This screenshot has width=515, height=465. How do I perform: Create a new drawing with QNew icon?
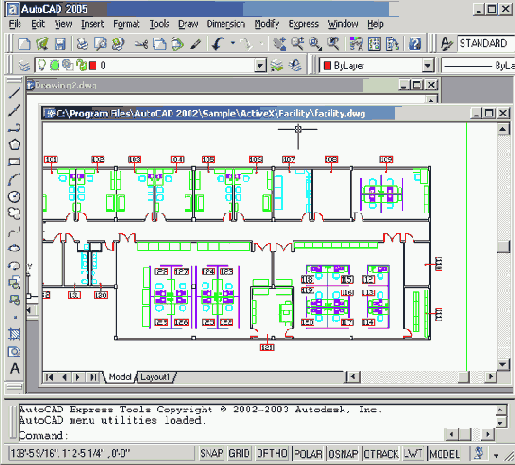24,44
